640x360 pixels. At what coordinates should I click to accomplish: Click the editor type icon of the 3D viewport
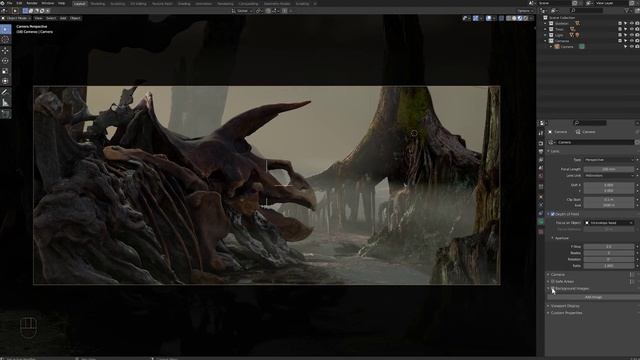click(x=4, y=18)
